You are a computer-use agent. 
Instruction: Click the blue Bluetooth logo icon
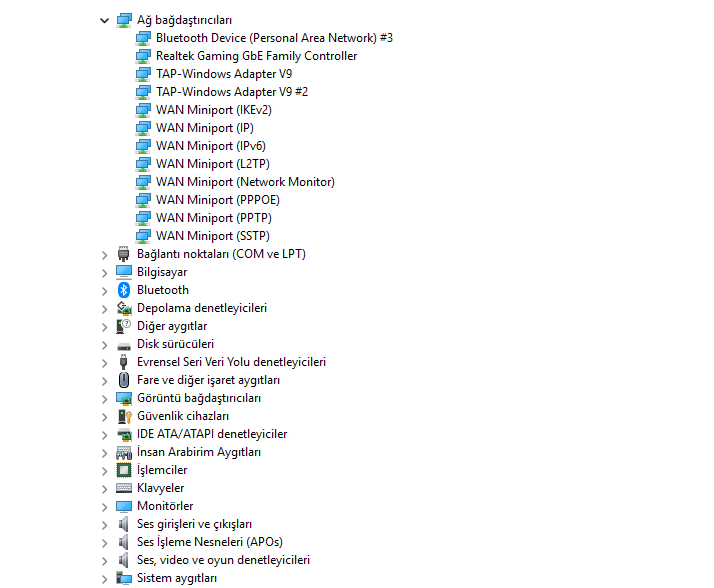(124, 290)
